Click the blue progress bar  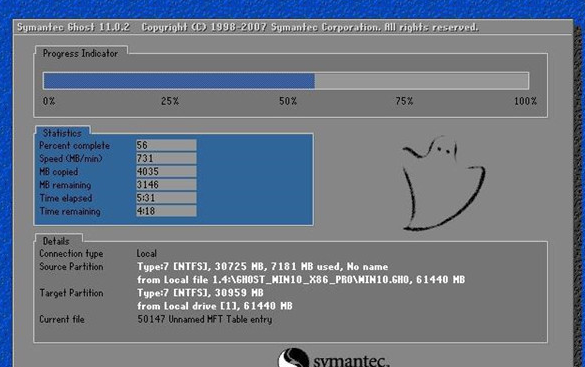(179, 81)
